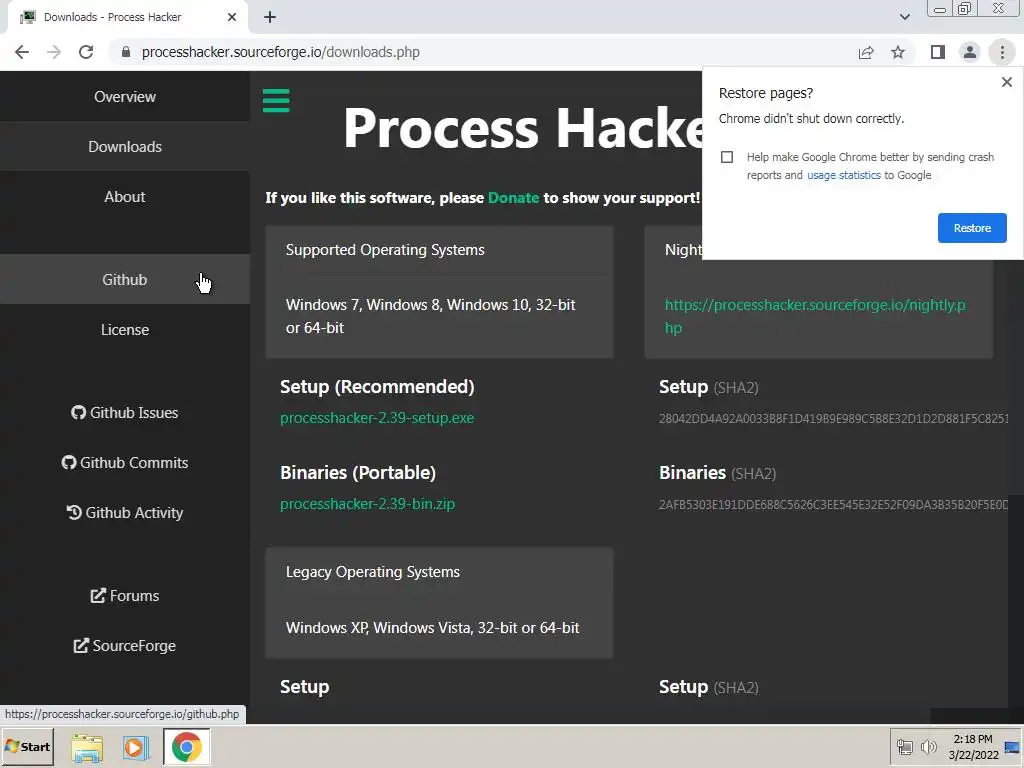Open the Windows Start button

pos(27,746)
